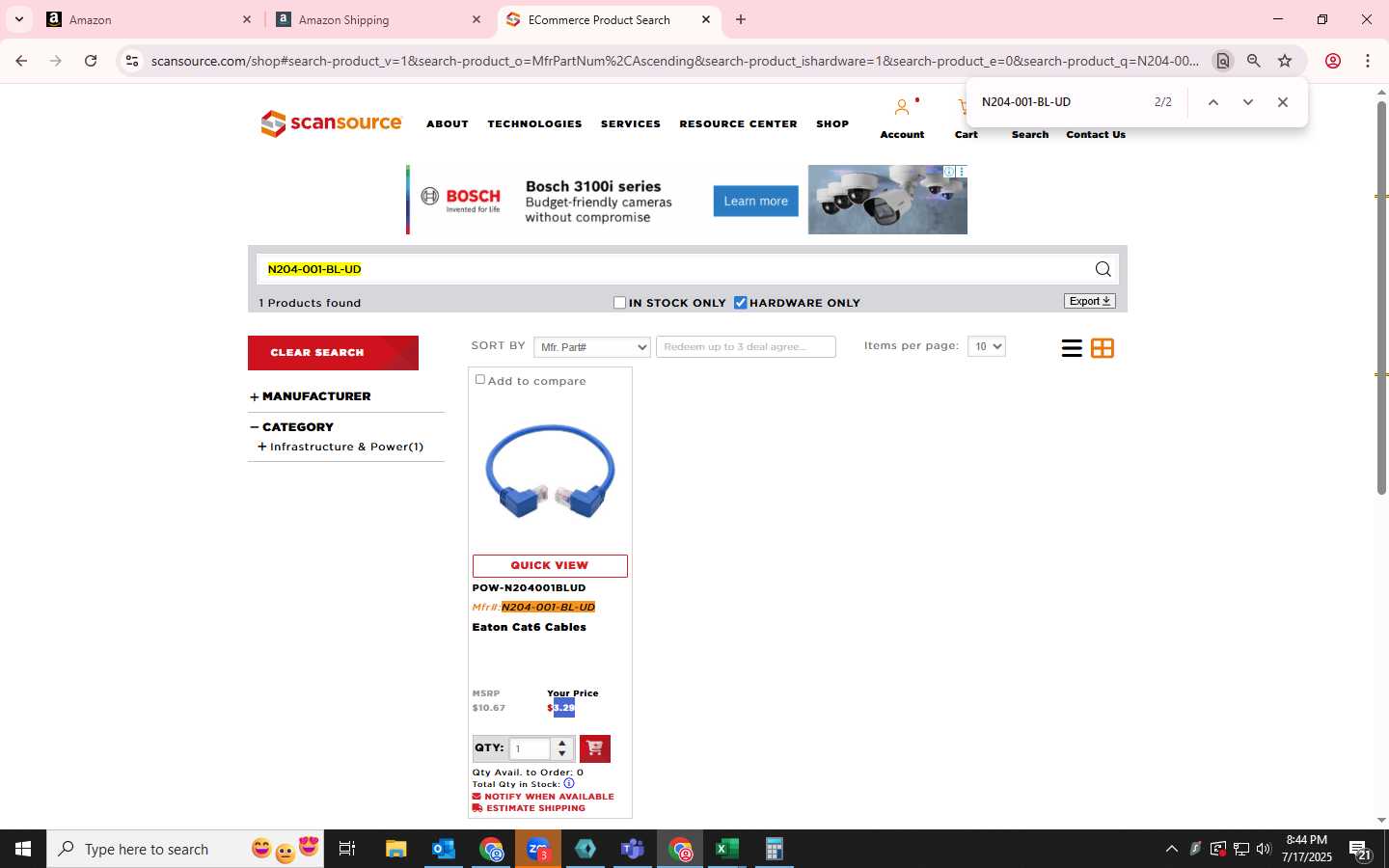
Task: Open Resource Center menu
Action: pyautogui.click(x=738, y=124)
